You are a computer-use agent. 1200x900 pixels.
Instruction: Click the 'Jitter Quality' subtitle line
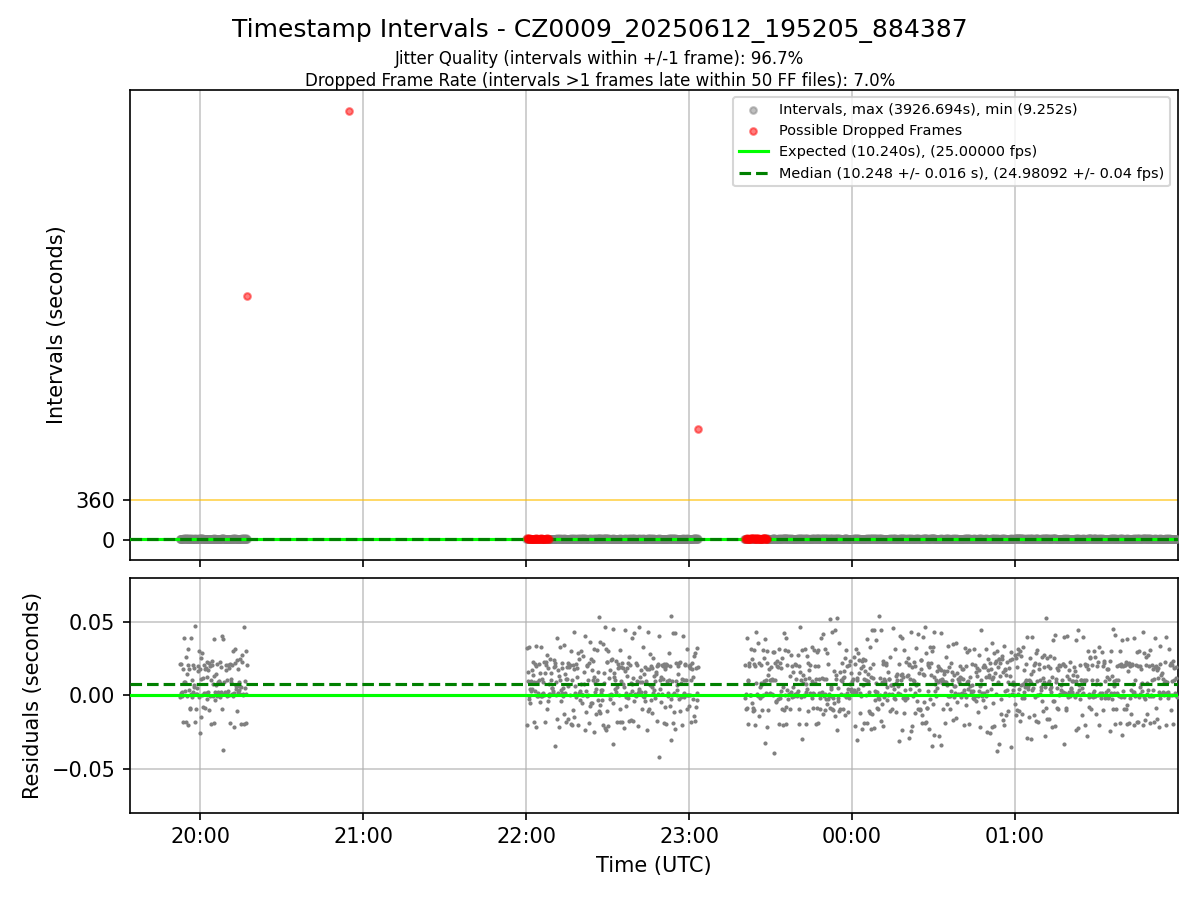tap(599, 58)
